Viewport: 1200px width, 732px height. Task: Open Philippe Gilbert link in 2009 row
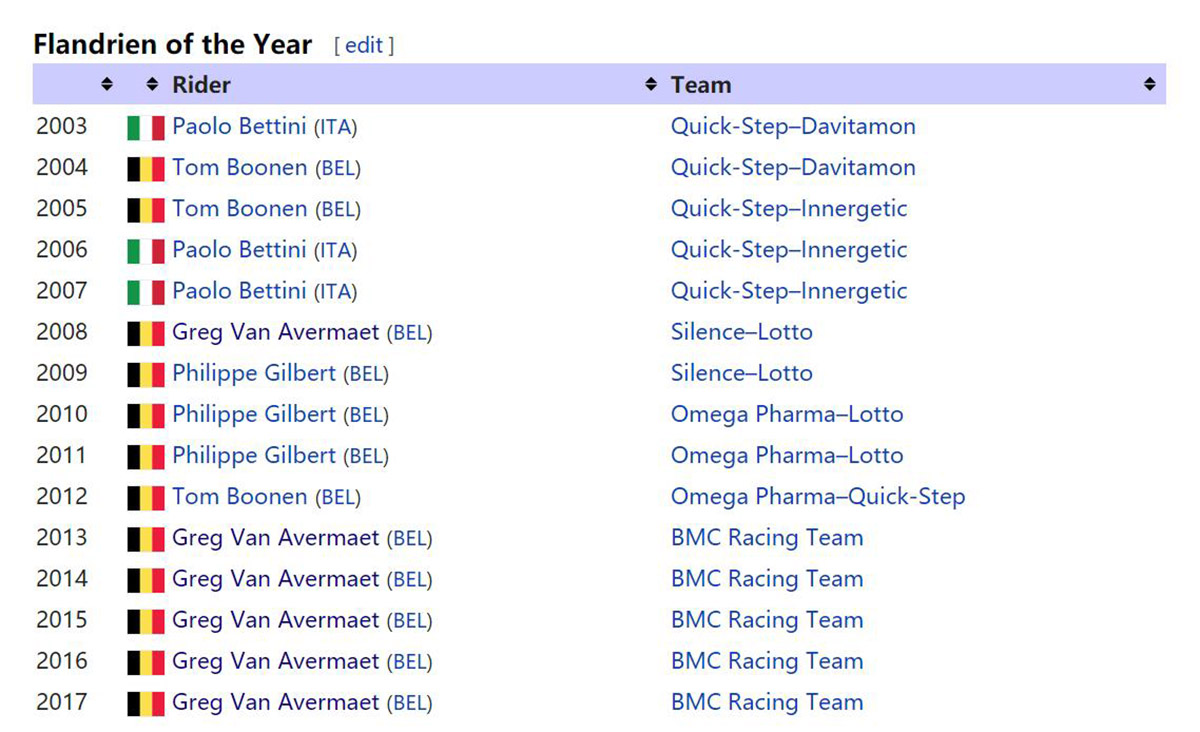[x=254, y=373]
